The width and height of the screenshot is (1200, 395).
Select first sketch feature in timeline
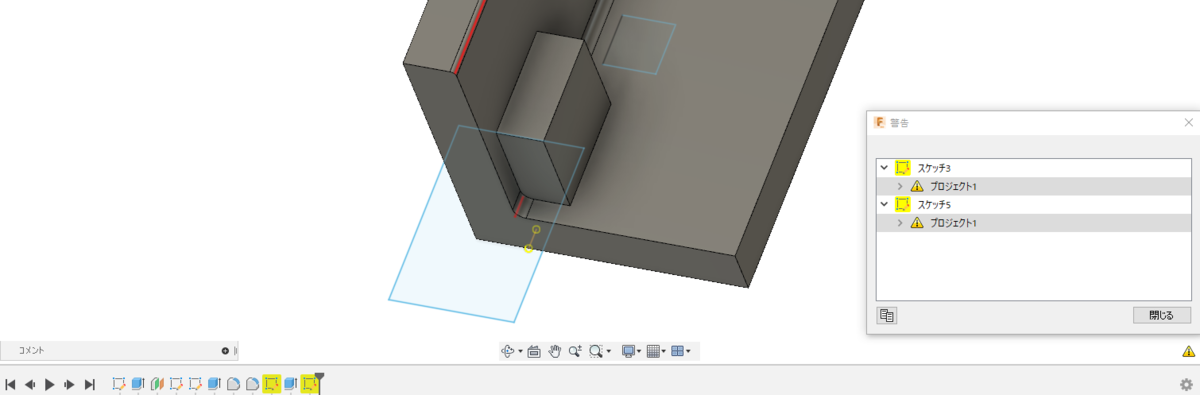pos(119,384)
